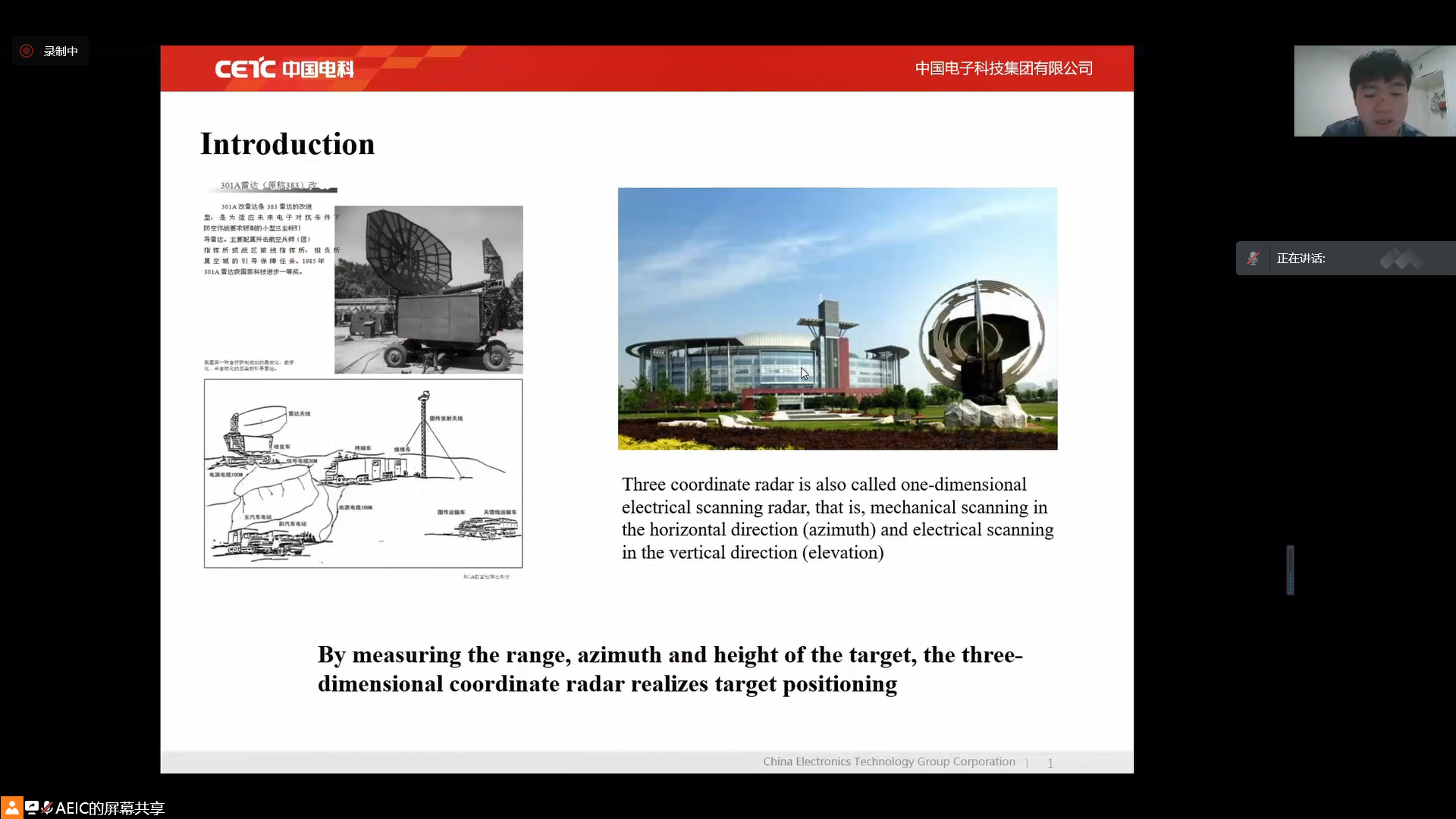The height and width of the screenshot is (819, 1456).
Task: Click the 录制中 recording status label
Action: coord(61,51)
